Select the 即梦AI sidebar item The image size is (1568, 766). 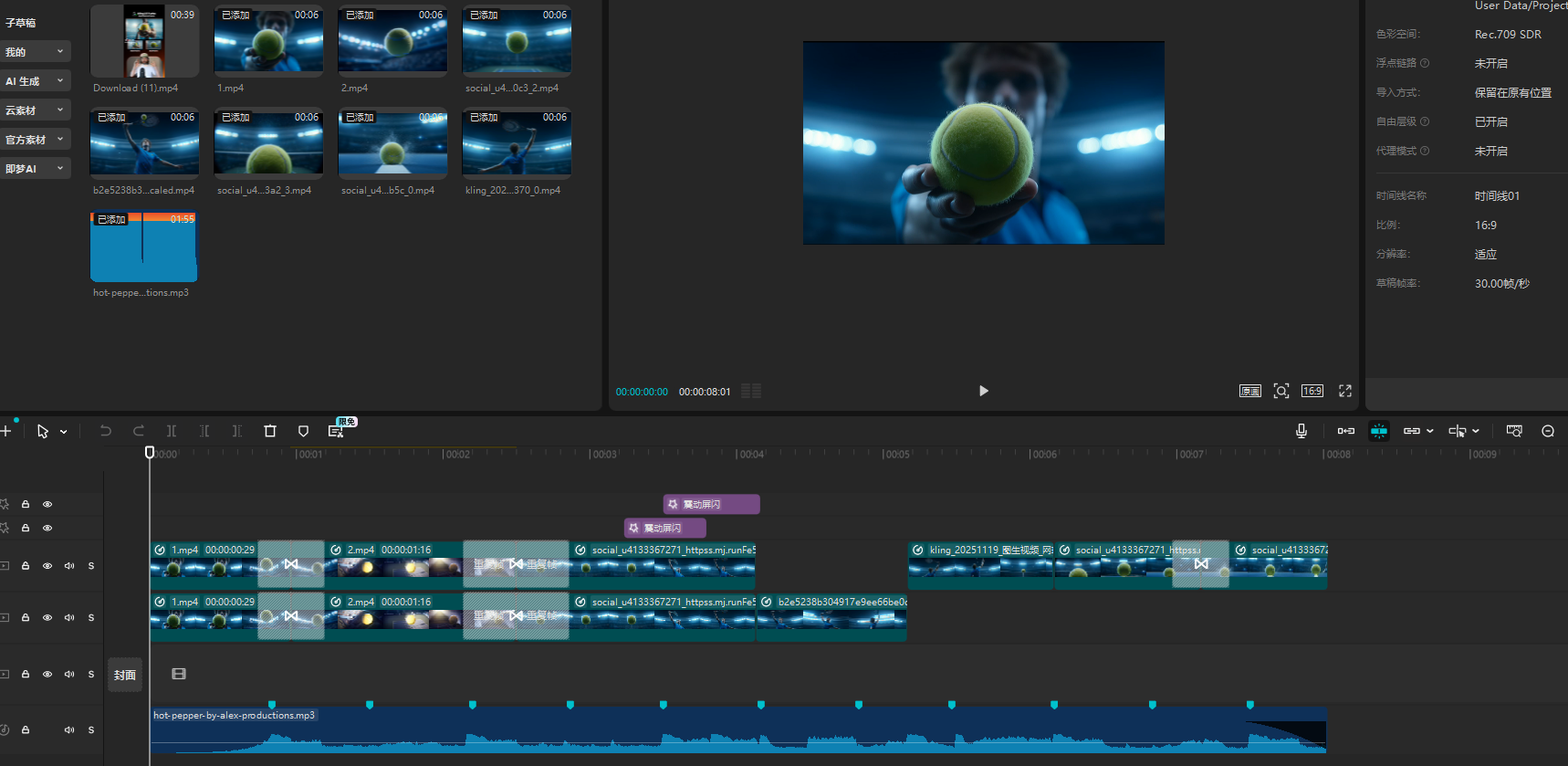[x=35, y=169]
